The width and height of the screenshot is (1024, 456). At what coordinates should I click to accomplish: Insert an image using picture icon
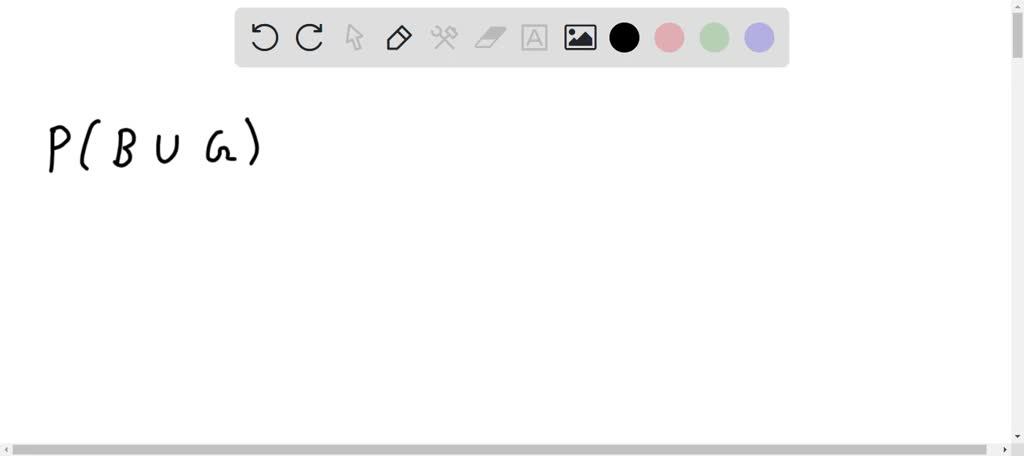580,37
